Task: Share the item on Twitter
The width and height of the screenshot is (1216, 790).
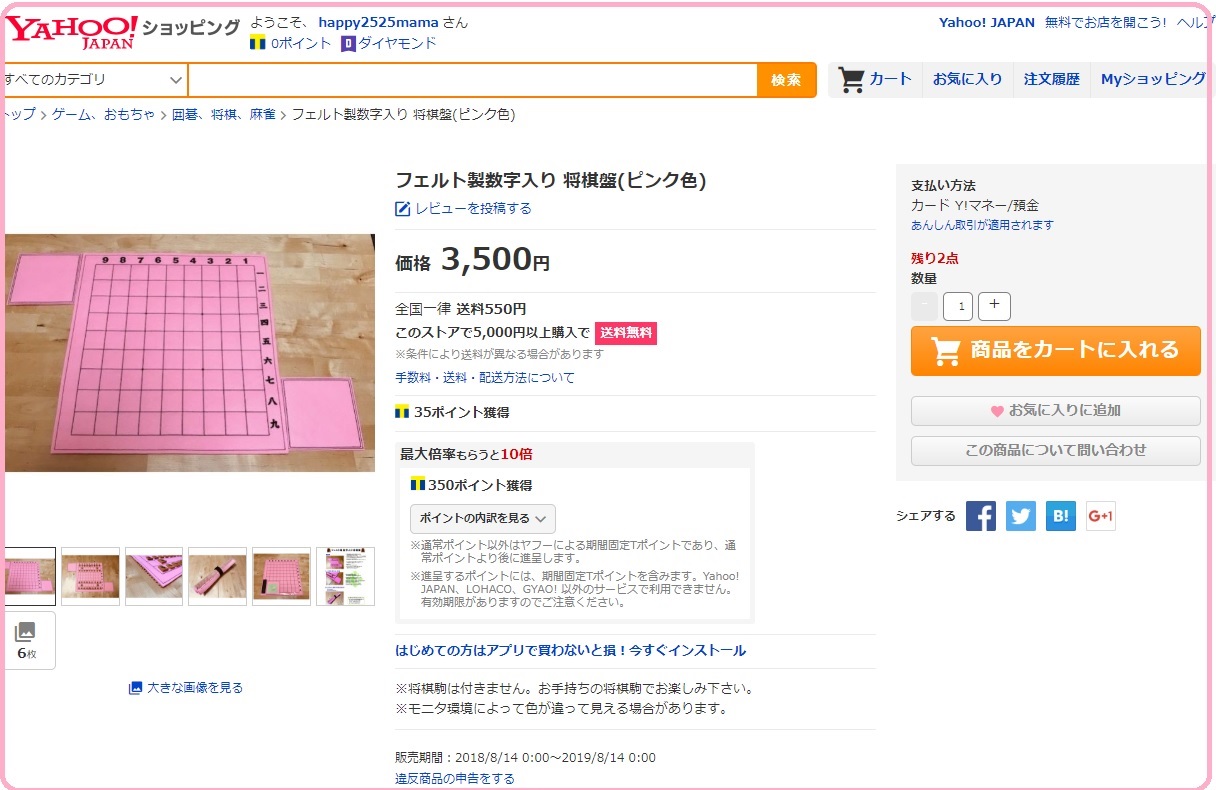Action: pyautogui.click(x=1021, y=516)
